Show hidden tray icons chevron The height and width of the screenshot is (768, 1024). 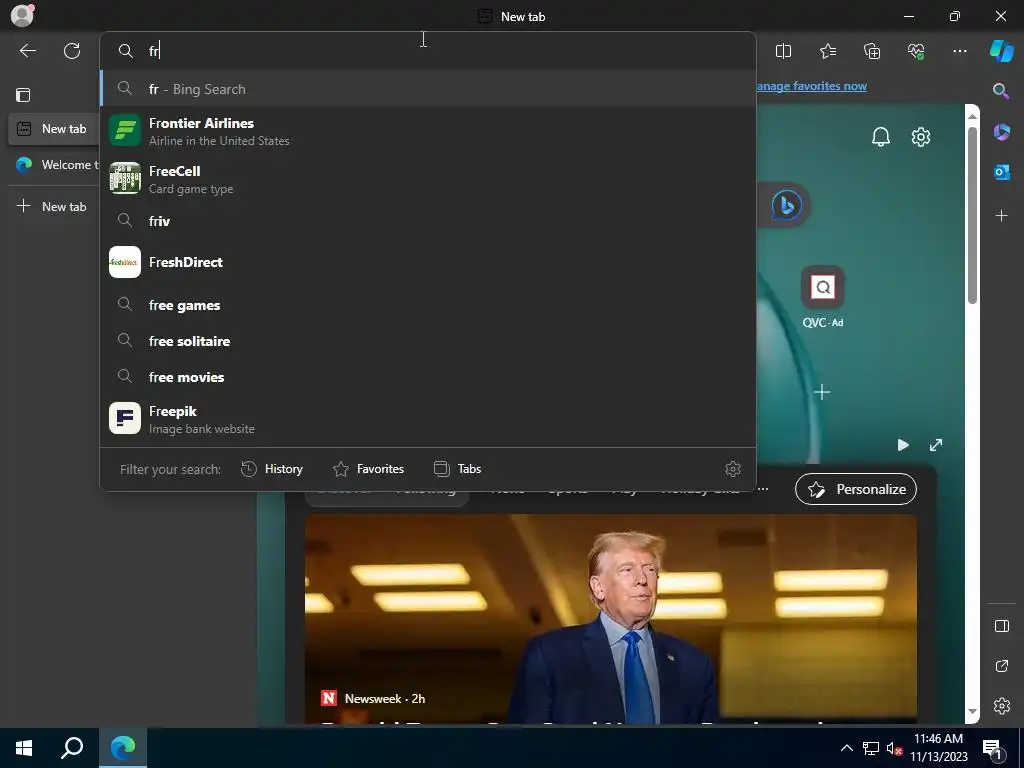click(846, 748)
